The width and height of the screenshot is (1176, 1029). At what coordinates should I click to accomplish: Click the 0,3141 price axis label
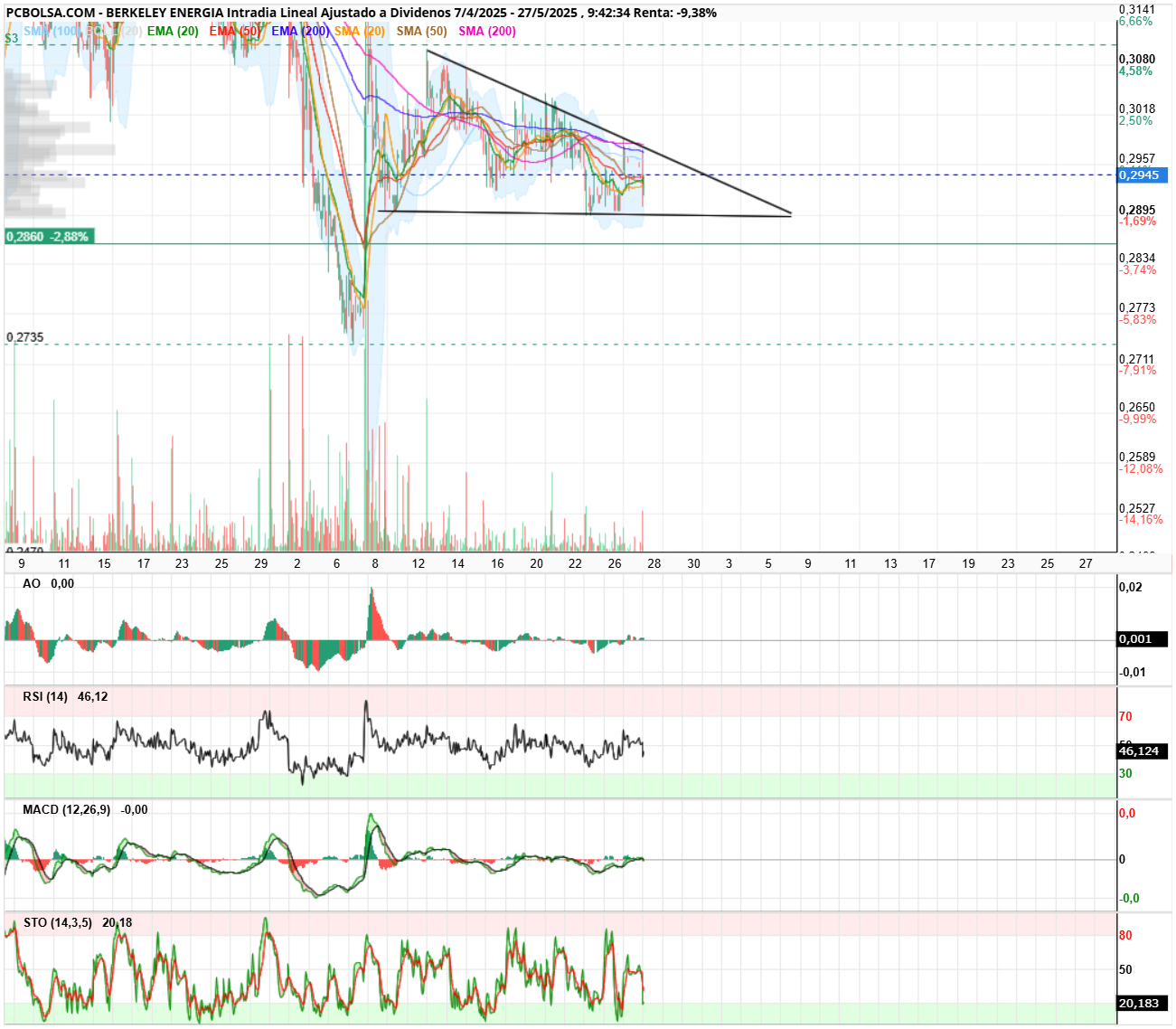click(1137, 9)
